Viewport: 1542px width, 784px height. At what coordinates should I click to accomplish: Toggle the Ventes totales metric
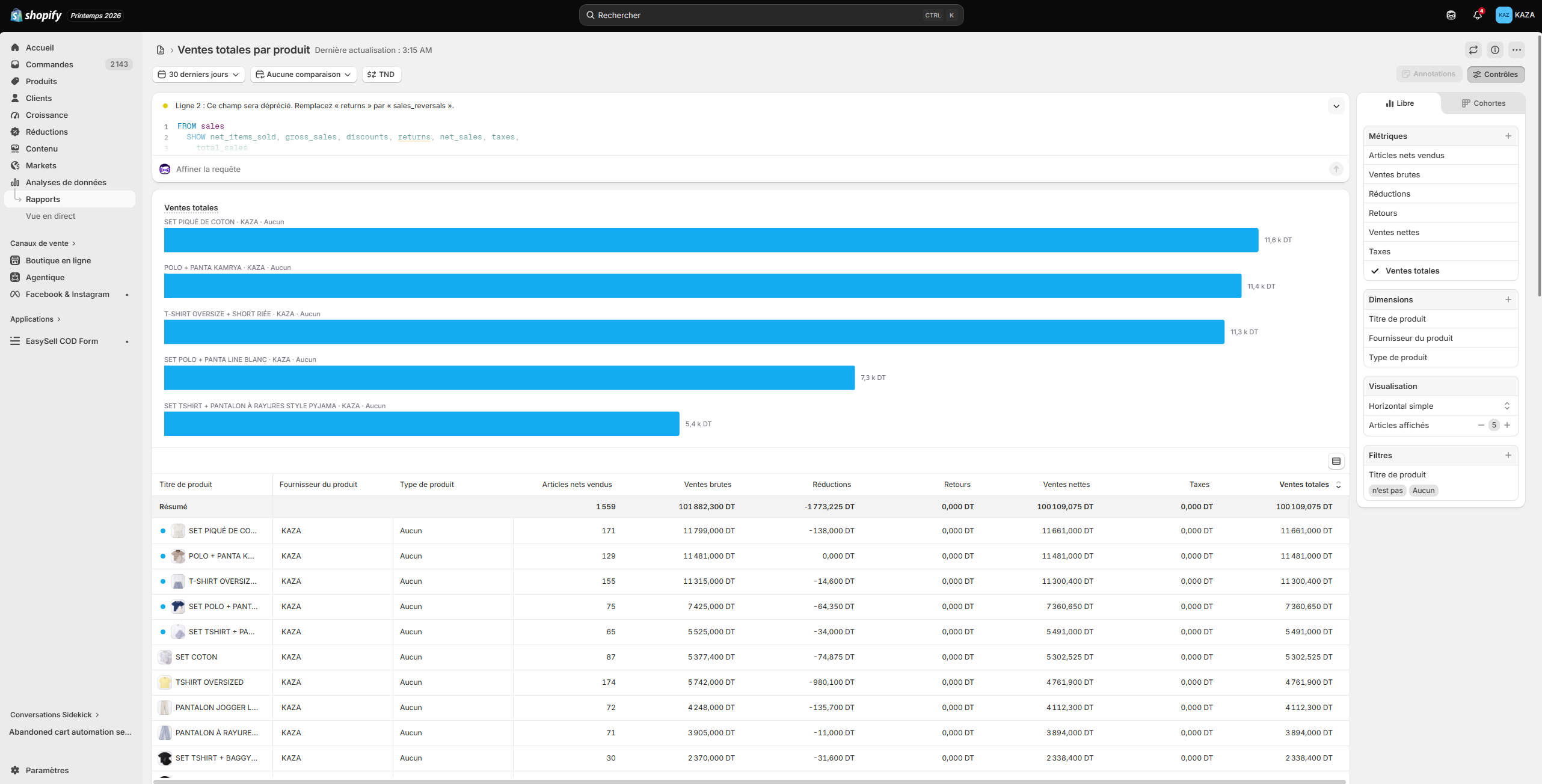1441,271
